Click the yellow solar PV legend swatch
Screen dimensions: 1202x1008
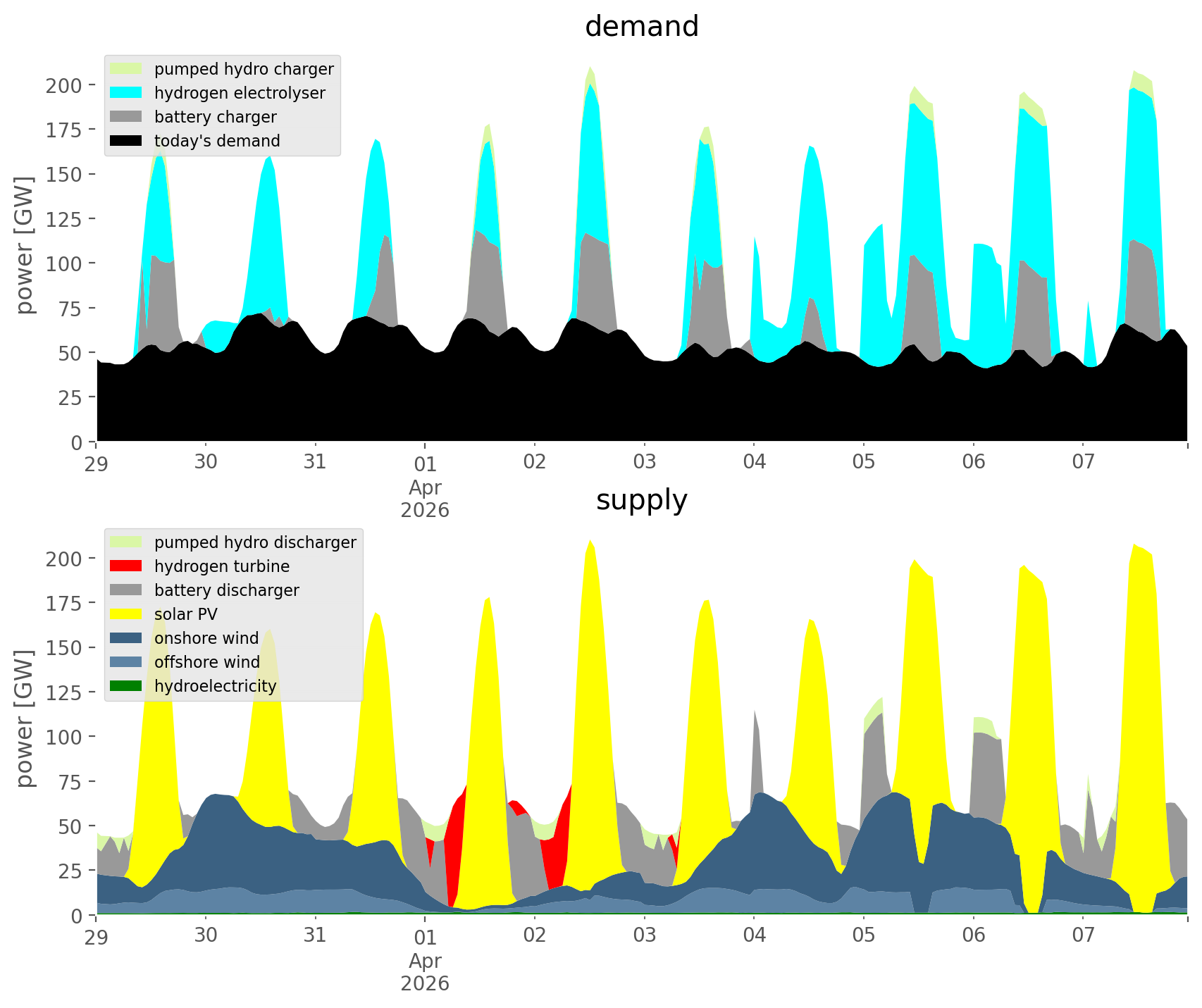(x=126, y=614)
